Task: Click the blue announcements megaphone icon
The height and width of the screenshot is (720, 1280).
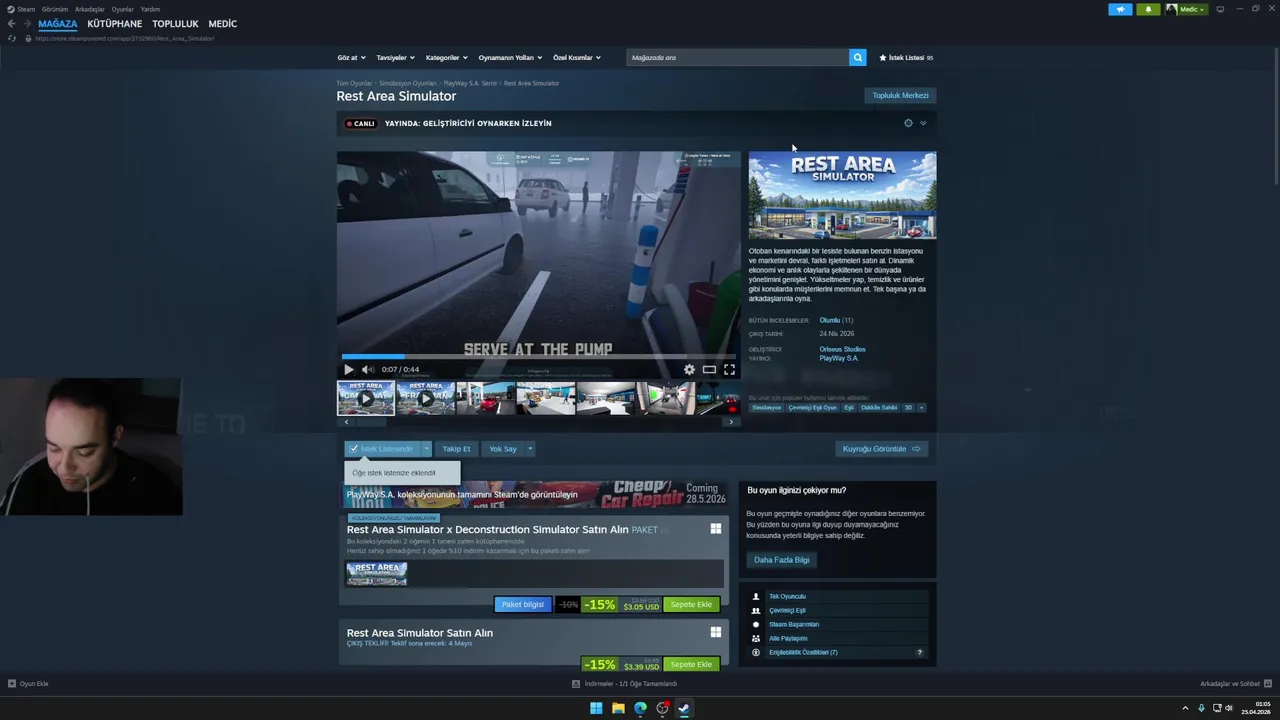Action: pos(1120,9)
